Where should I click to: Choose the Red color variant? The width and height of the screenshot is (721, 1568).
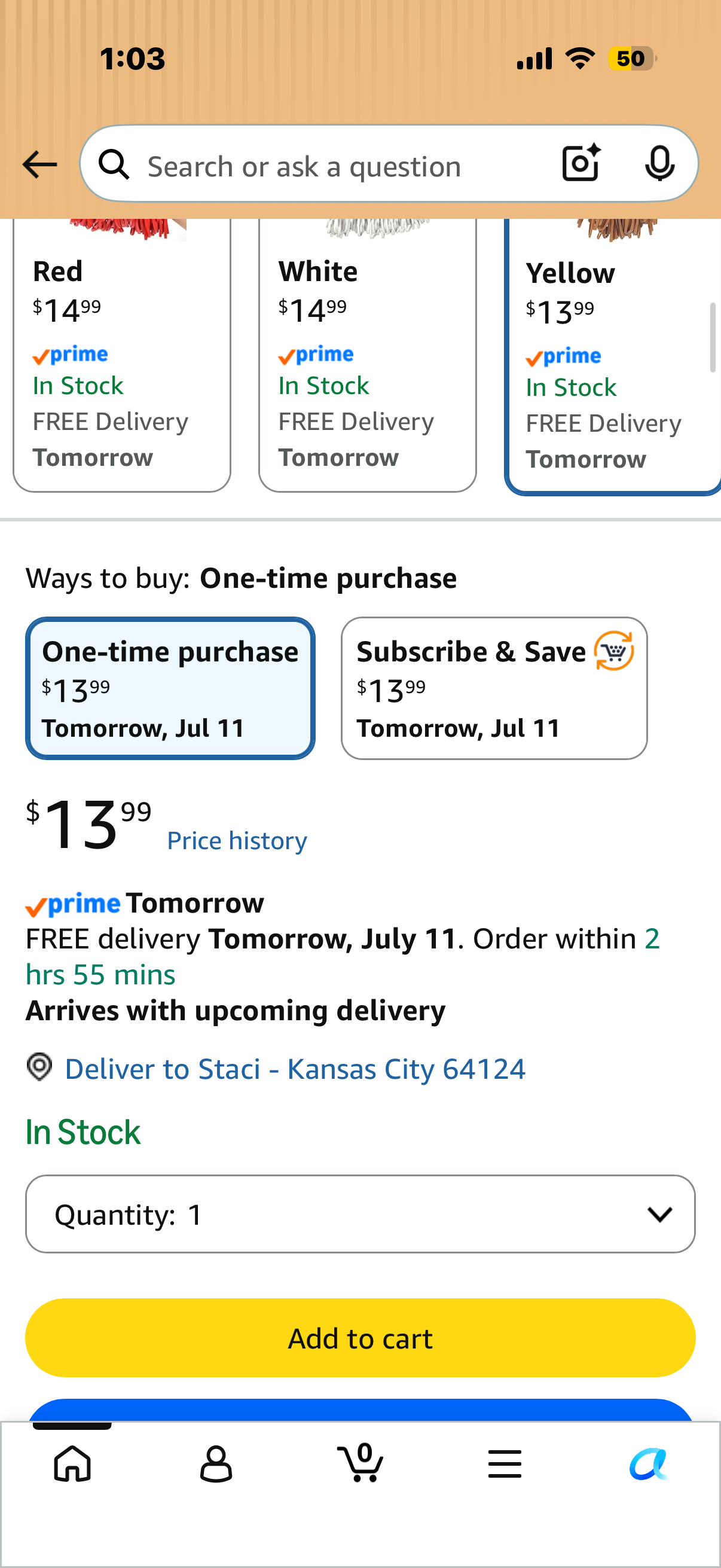point(122,355)
